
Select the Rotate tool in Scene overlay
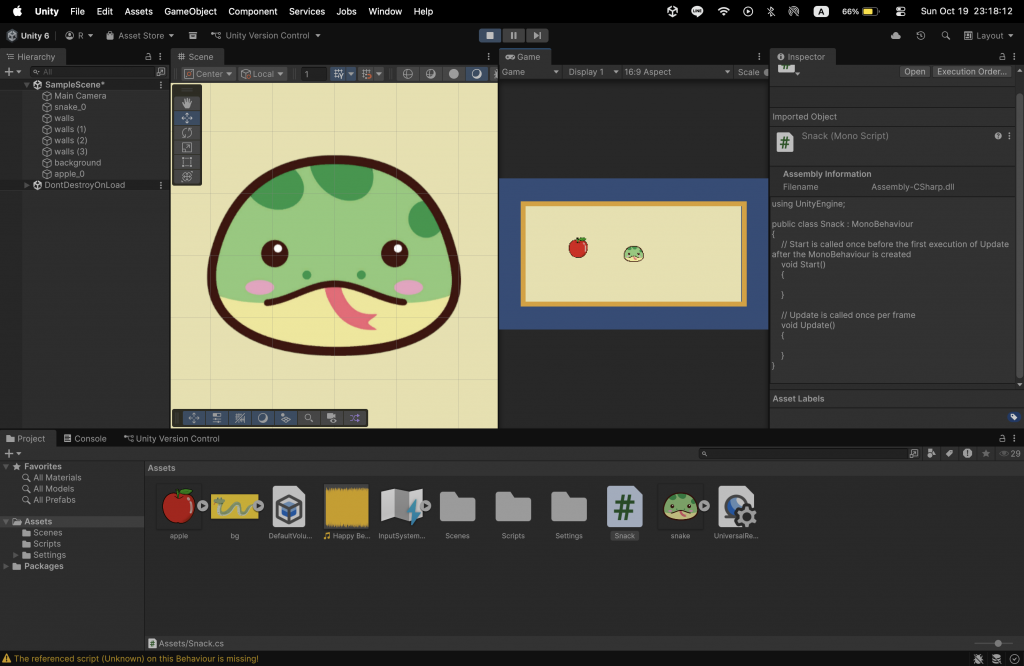click(187, 132)
